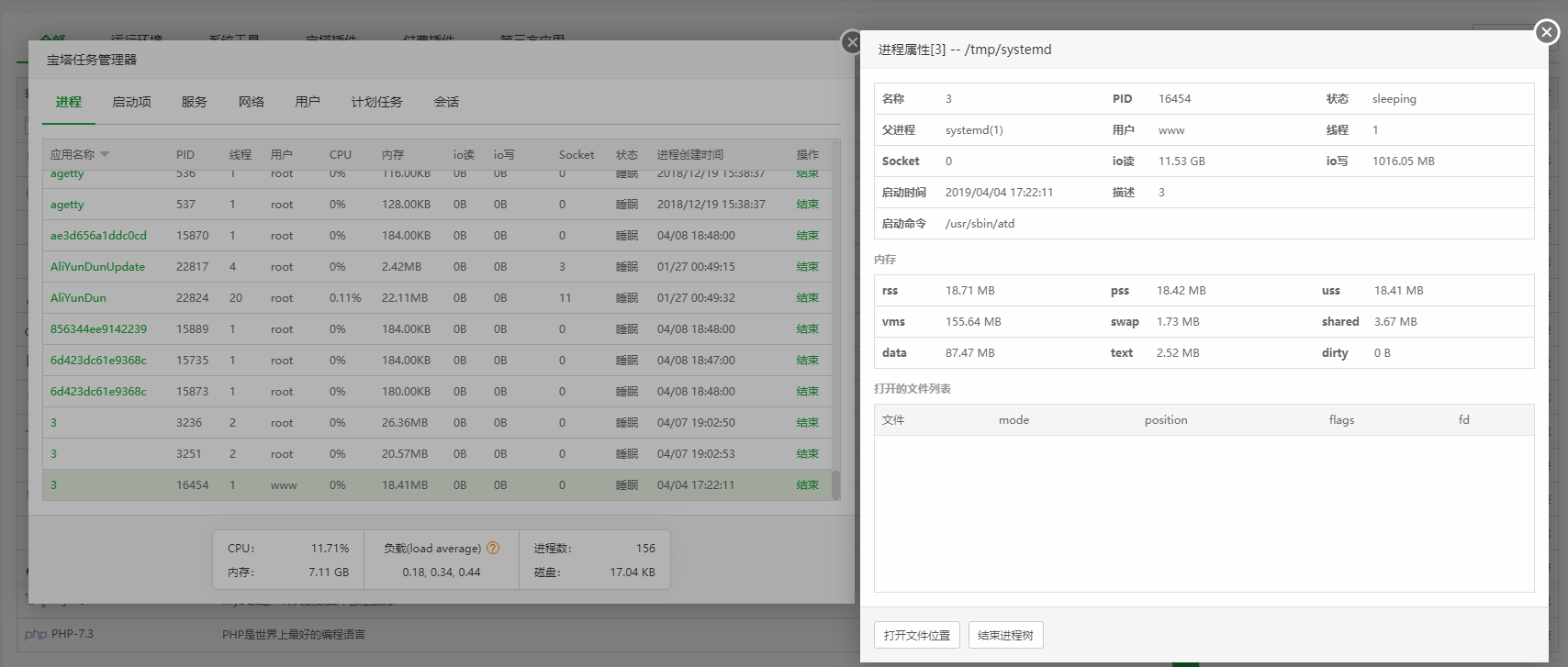The height and width of the screenshot is (667, 1568).
Task: Click start time 2019/04/04 17:22:11
Action: click(x=999, y=192)
